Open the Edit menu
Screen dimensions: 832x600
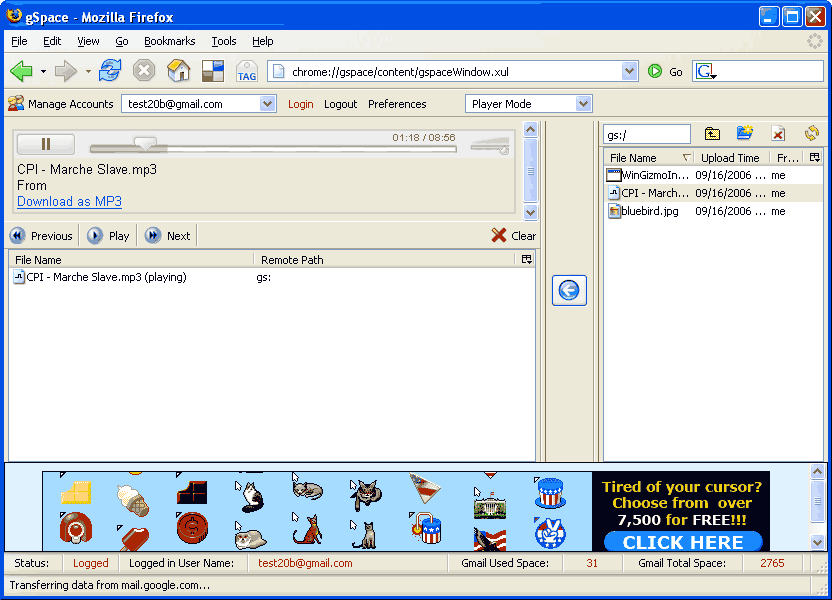(x=52, y=41)
